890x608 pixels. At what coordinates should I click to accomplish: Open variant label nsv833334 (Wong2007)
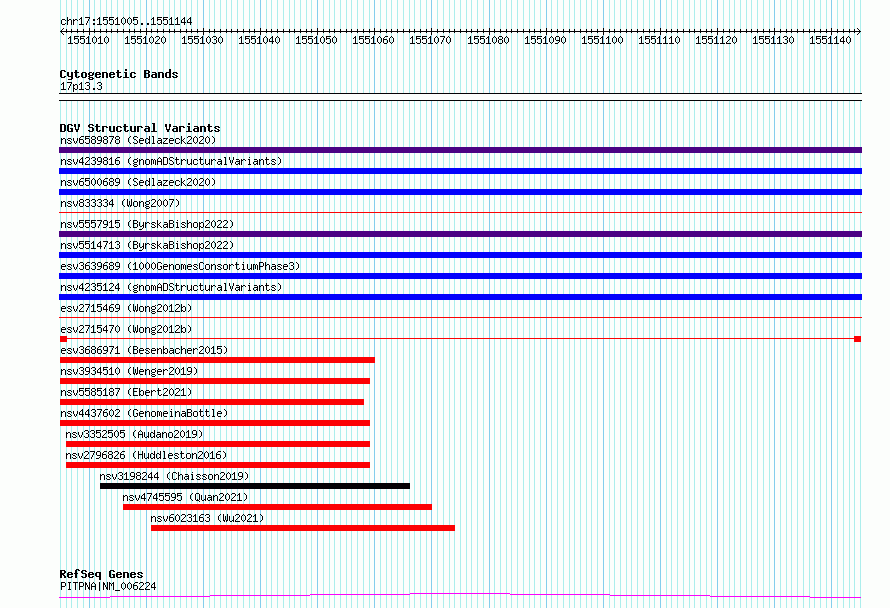click(120, 203)
